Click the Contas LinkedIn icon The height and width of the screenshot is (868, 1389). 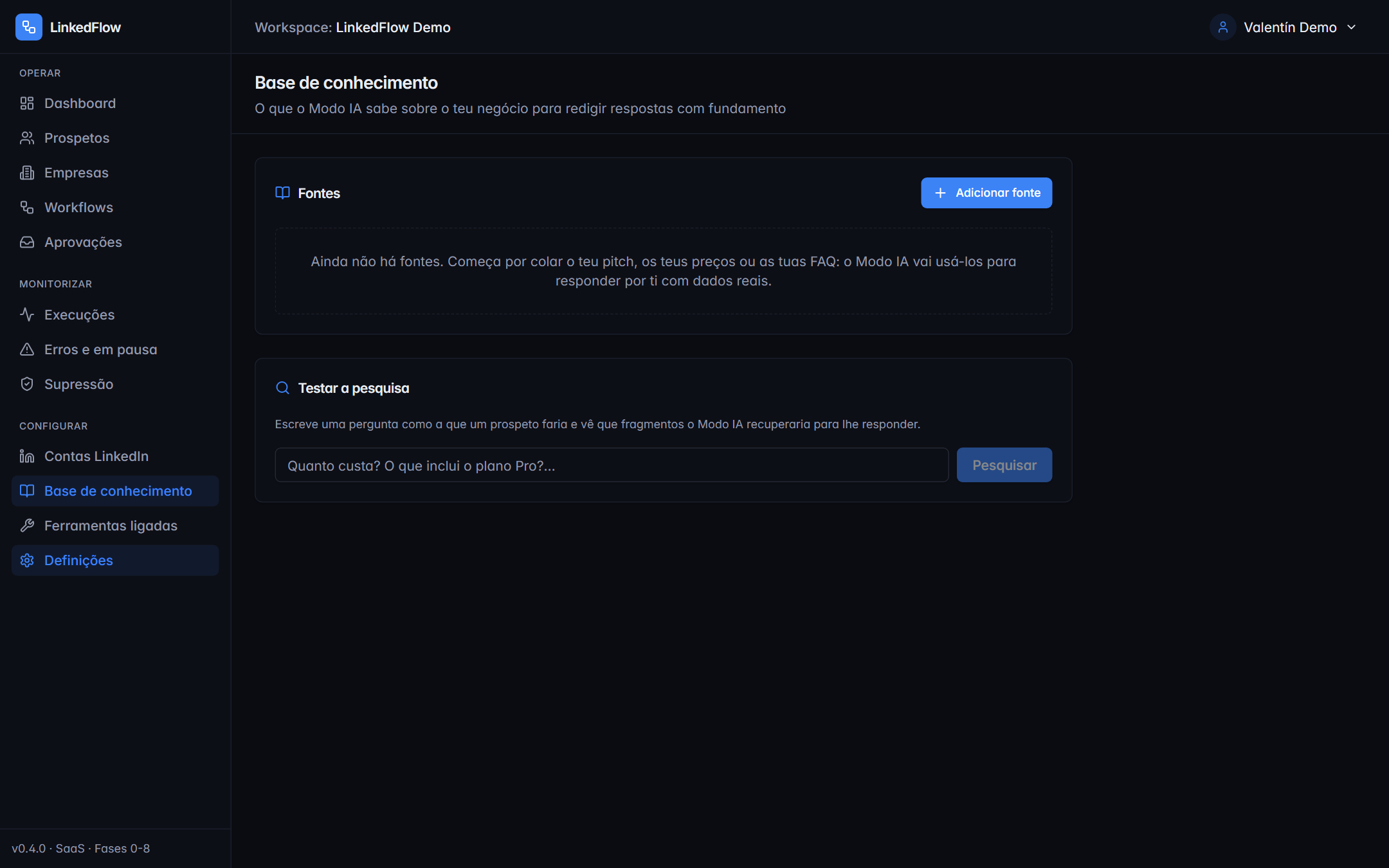(x=27, y=456)
